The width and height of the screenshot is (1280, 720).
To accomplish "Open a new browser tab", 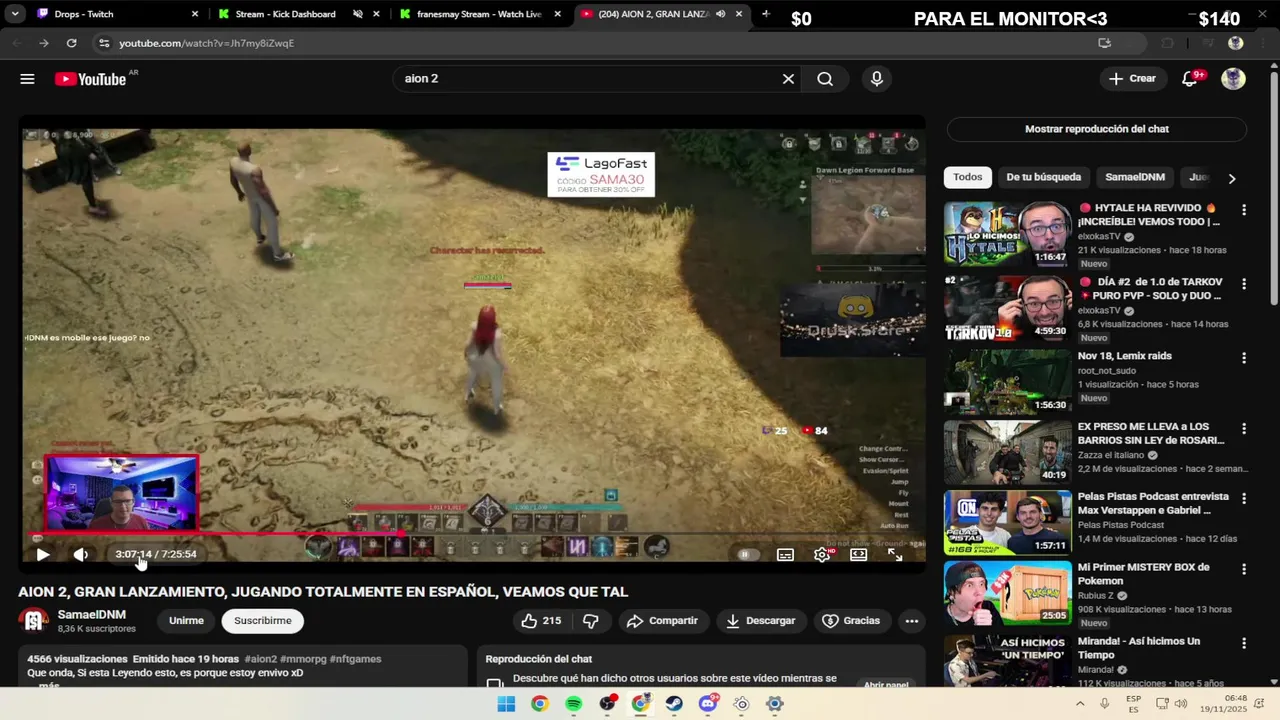I will coord(766,14).
